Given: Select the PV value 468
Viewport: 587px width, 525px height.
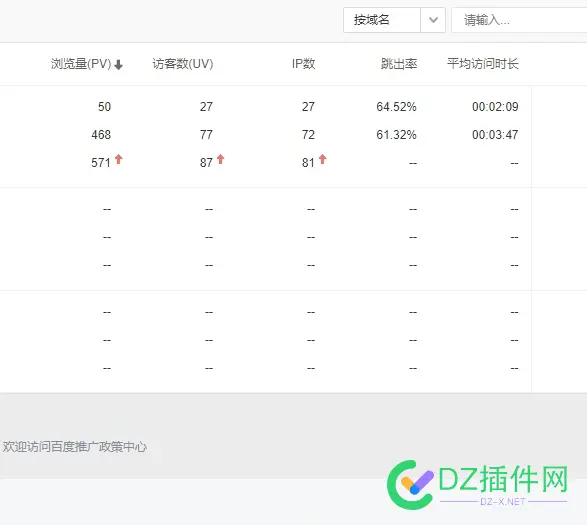Looking at the screenshot, I should point(101,135).
